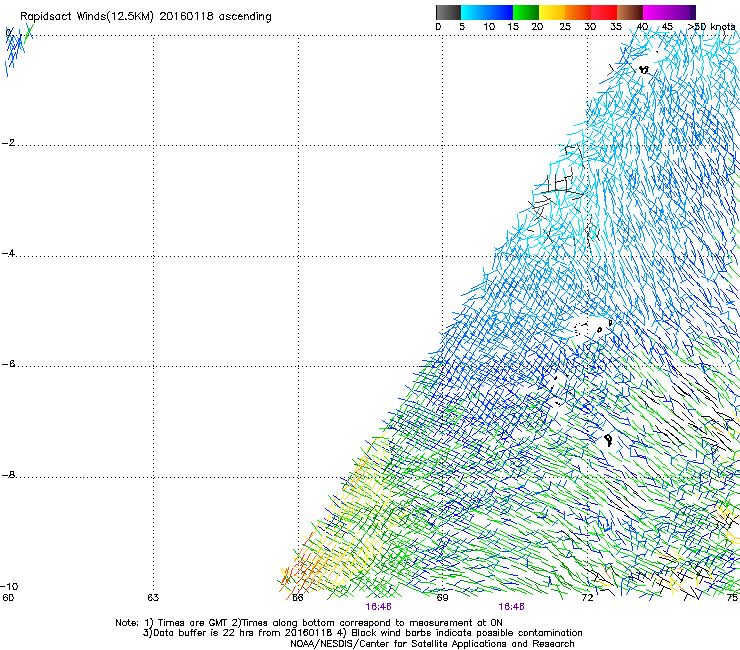Click the '>50 knots' legend label

(x=711, y=27)
